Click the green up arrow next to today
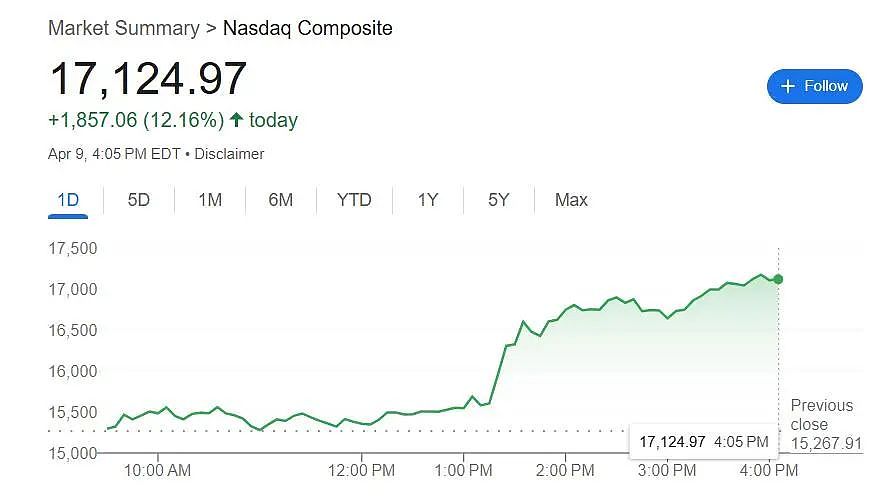This screenshot has width=888, height=499. [237, 120]
